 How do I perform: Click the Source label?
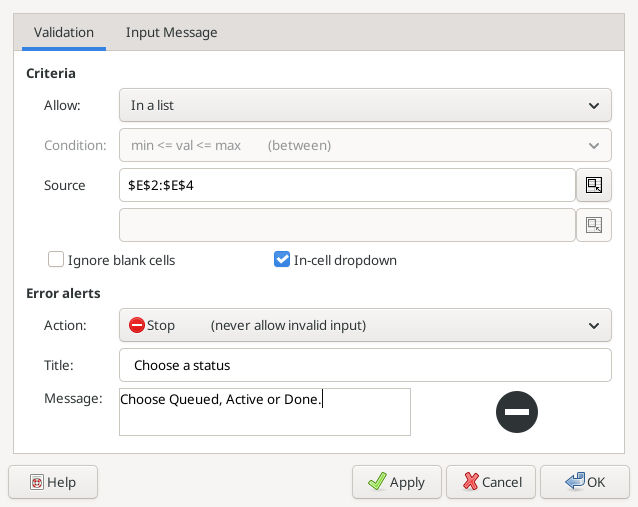point(65,185)
